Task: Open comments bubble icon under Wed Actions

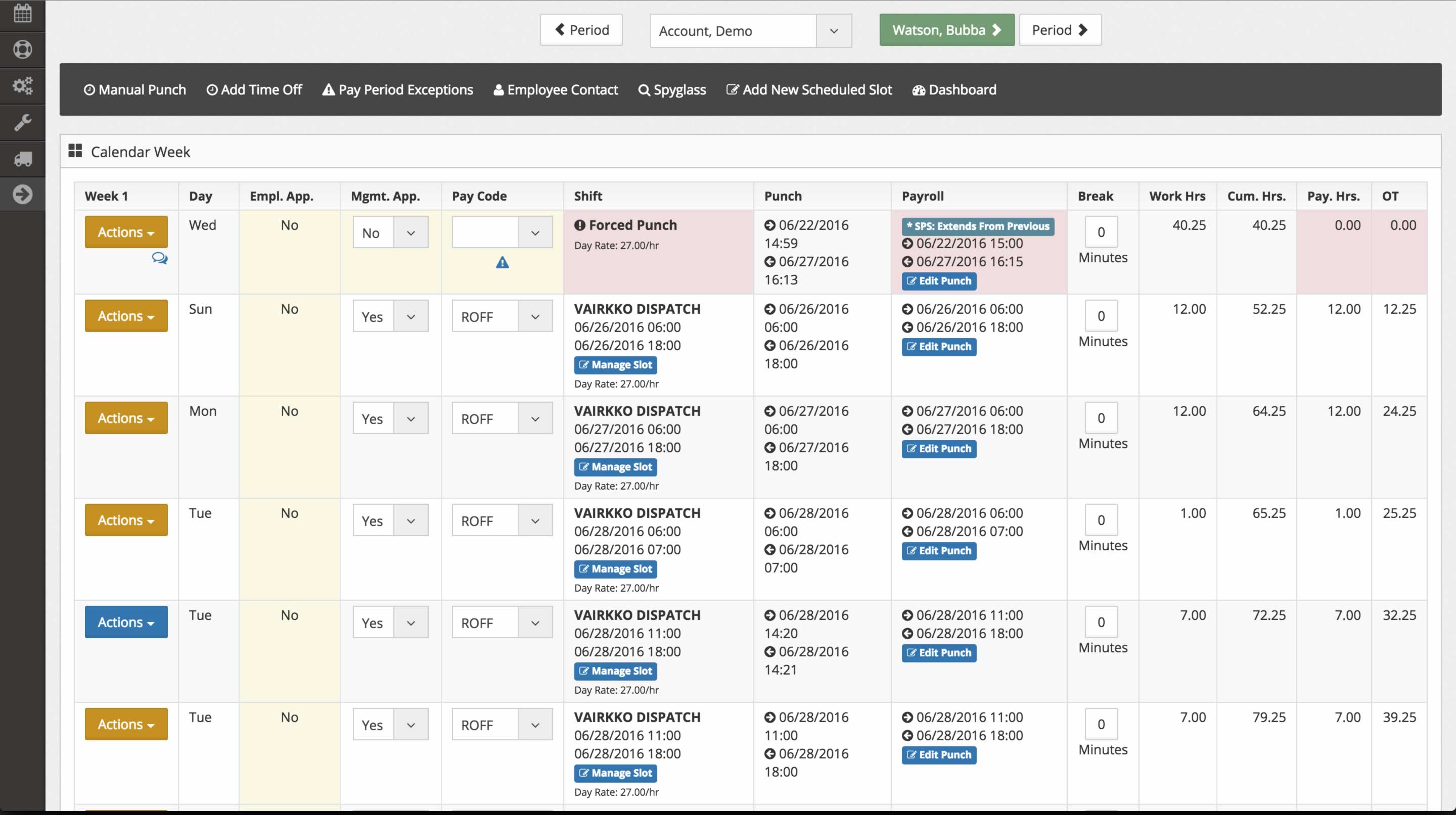Action: (x=159, y=259)
